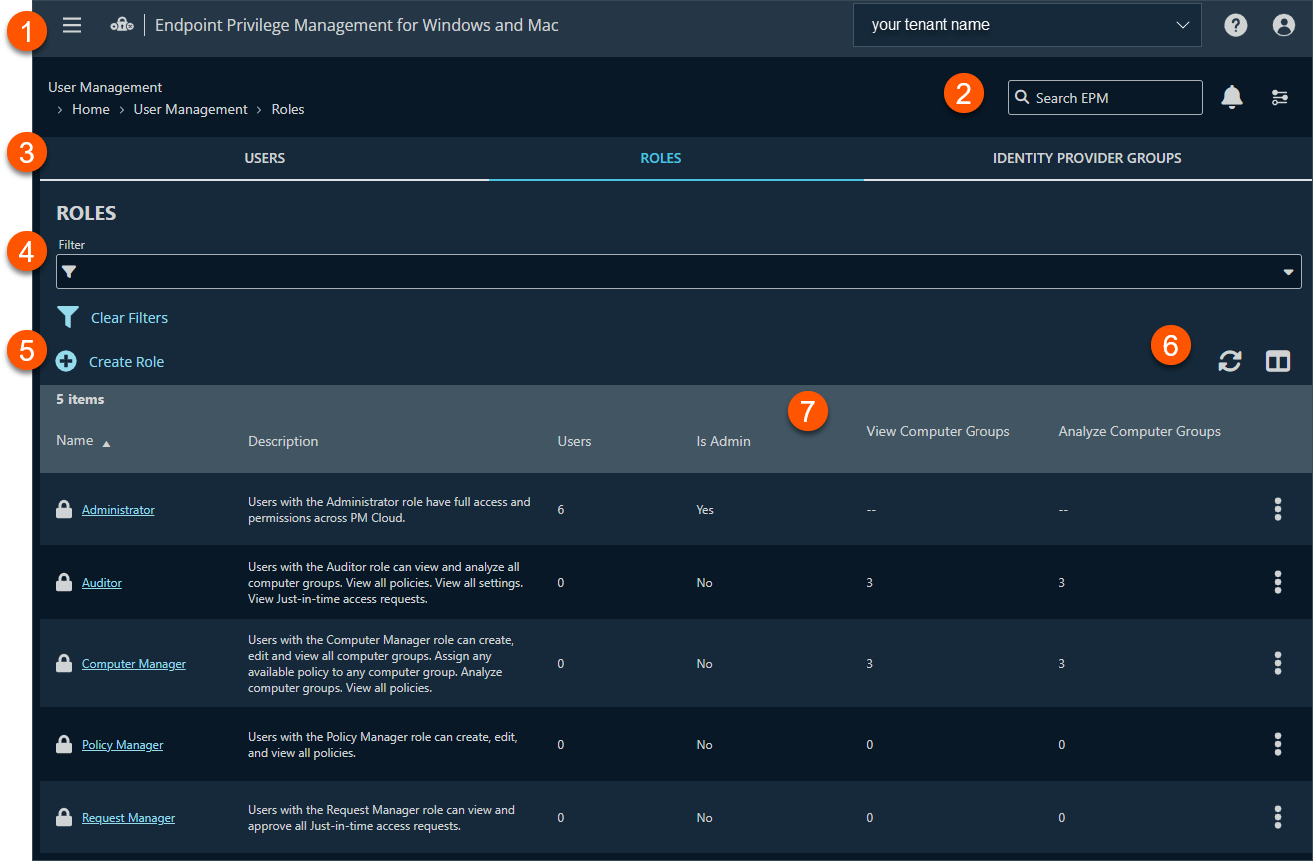Open the column chooser icon
The width and height of the screenshot is (1313, 861).
1278,361
